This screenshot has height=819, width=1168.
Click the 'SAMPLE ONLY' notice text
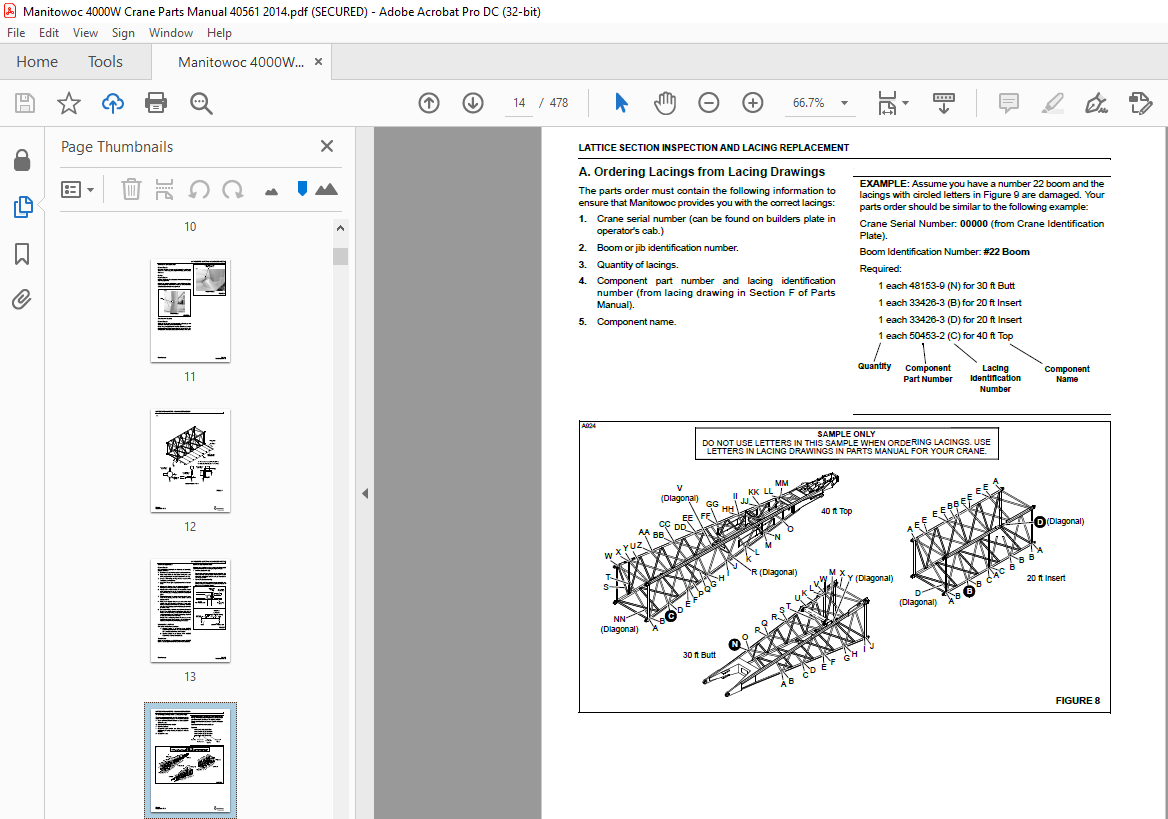coord(846,434)
